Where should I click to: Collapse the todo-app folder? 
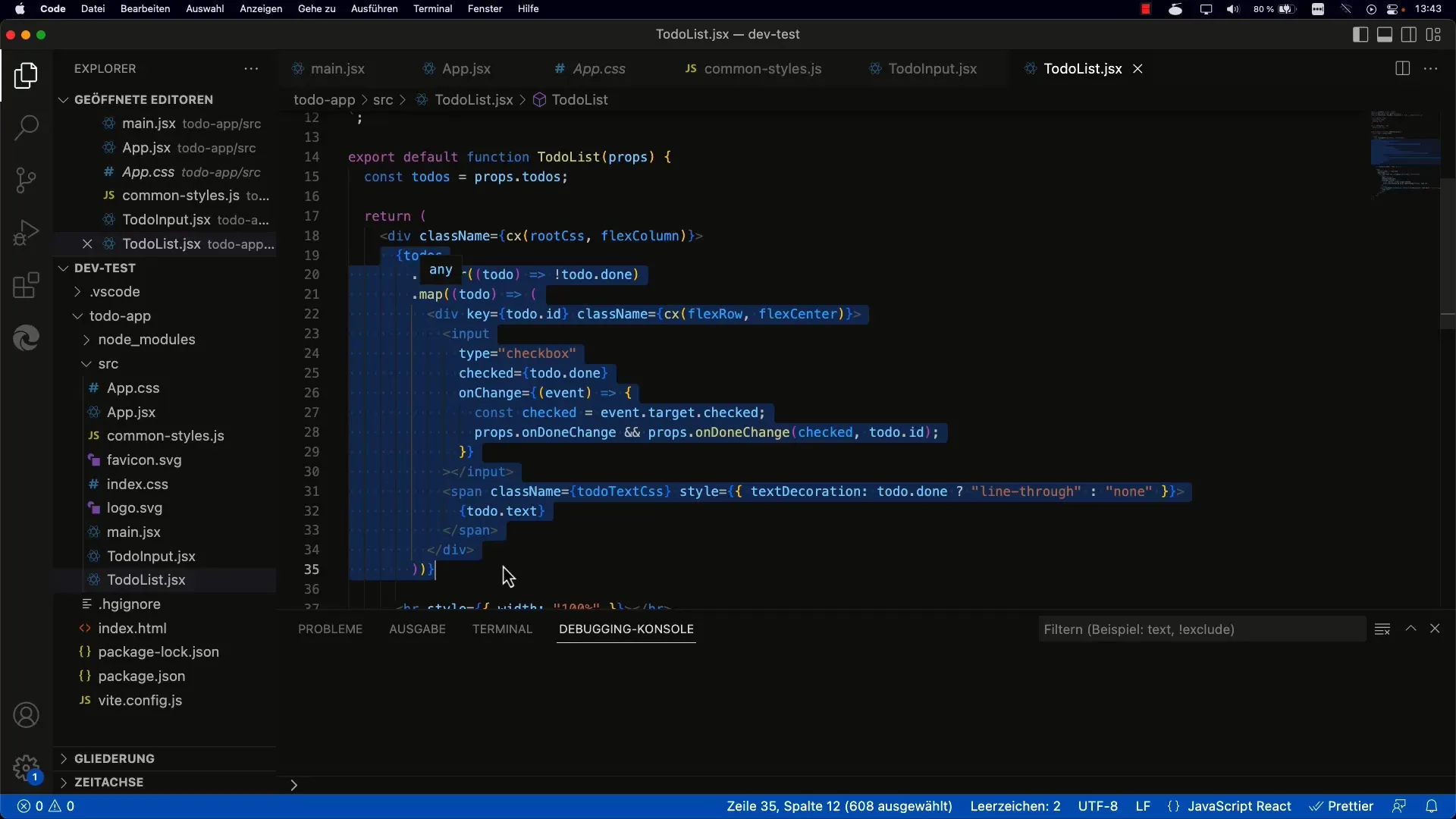pyautogui.click(x=120, y=315)
